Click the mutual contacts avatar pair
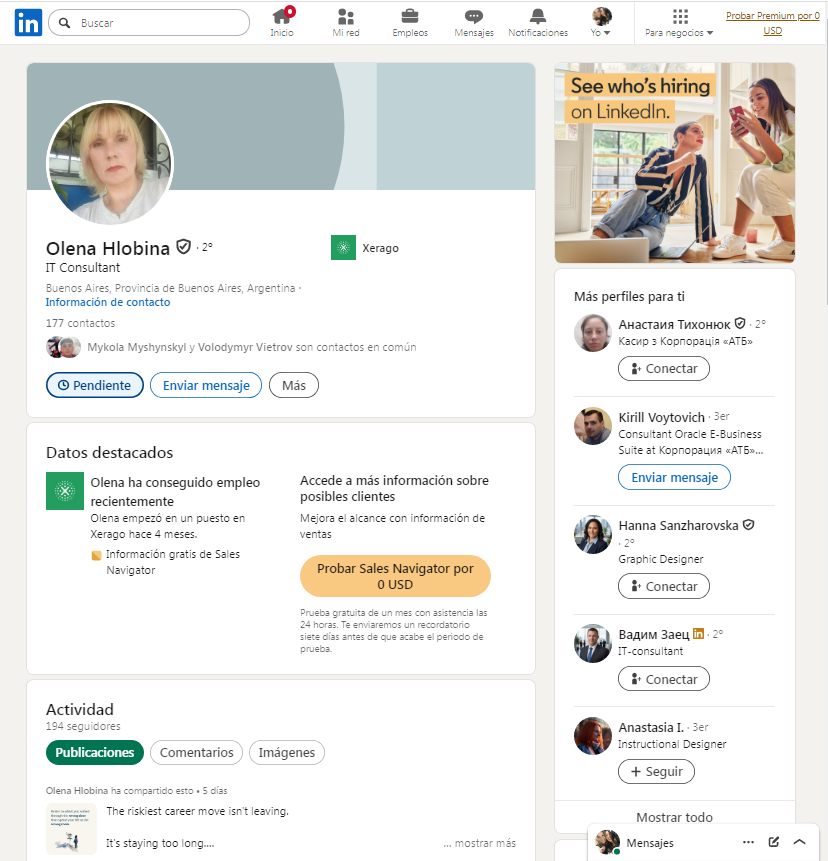Image resolution: width=828 pixels, height=861 pixels. tap(63, 347)
